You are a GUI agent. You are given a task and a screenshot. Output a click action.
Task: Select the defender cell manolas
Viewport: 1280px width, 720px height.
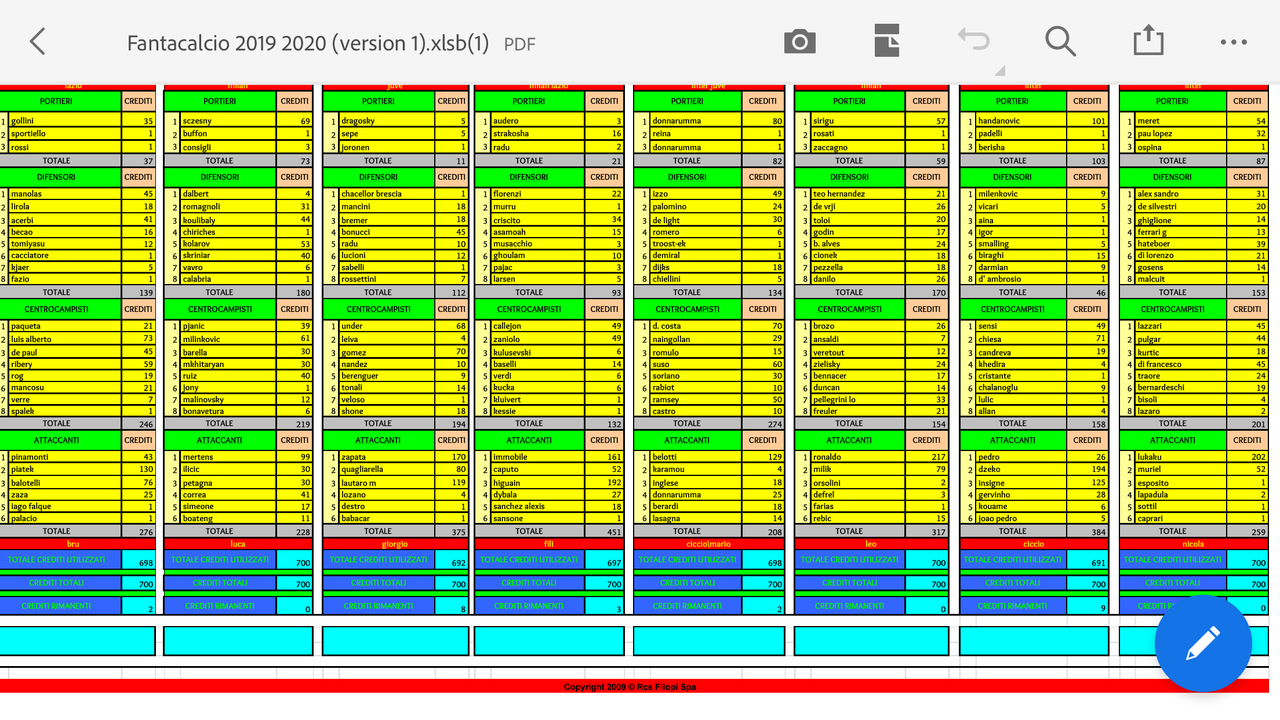pos(65,194)
